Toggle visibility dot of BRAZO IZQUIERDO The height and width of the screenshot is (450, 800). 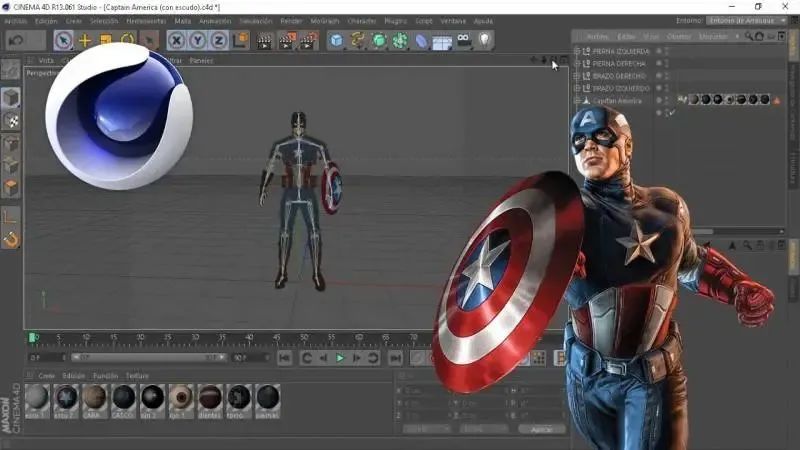659,88
